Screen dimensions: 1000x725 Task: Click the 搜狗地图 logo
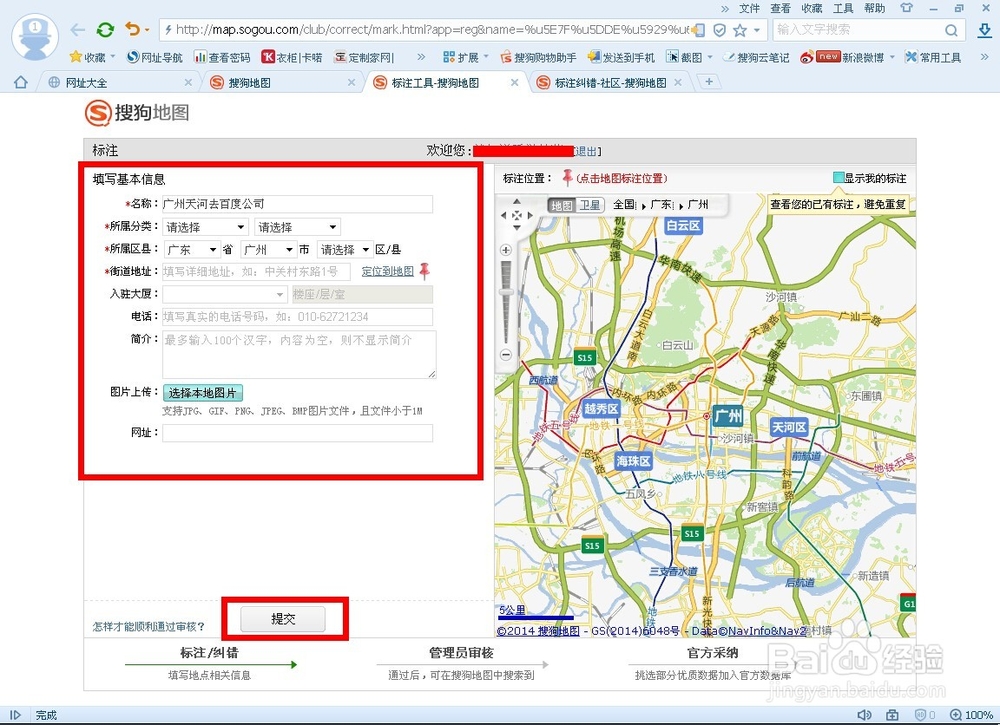pyautogui.click(x=137, y=113)
